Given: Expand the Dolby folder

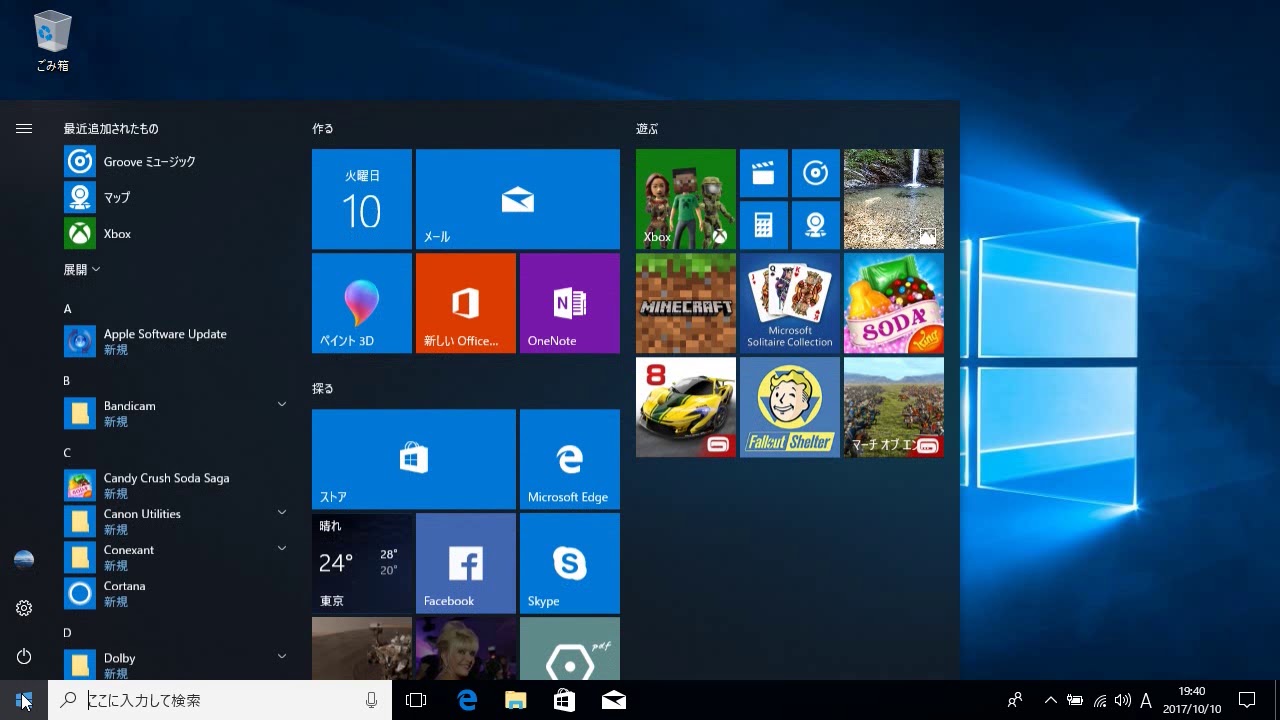Looking at the screenshot, I should tap(282, 656).
